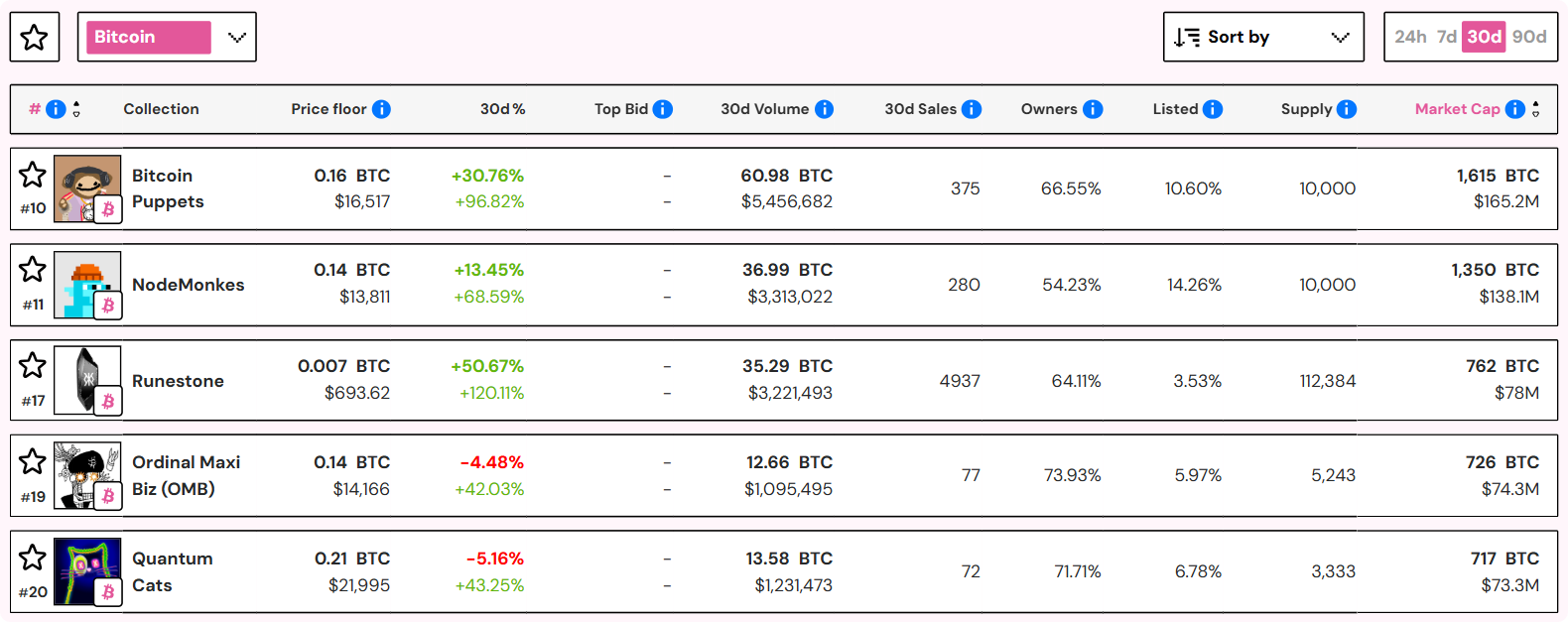
Task: Open the 30d Volume info icon
Action: point(824,109)
